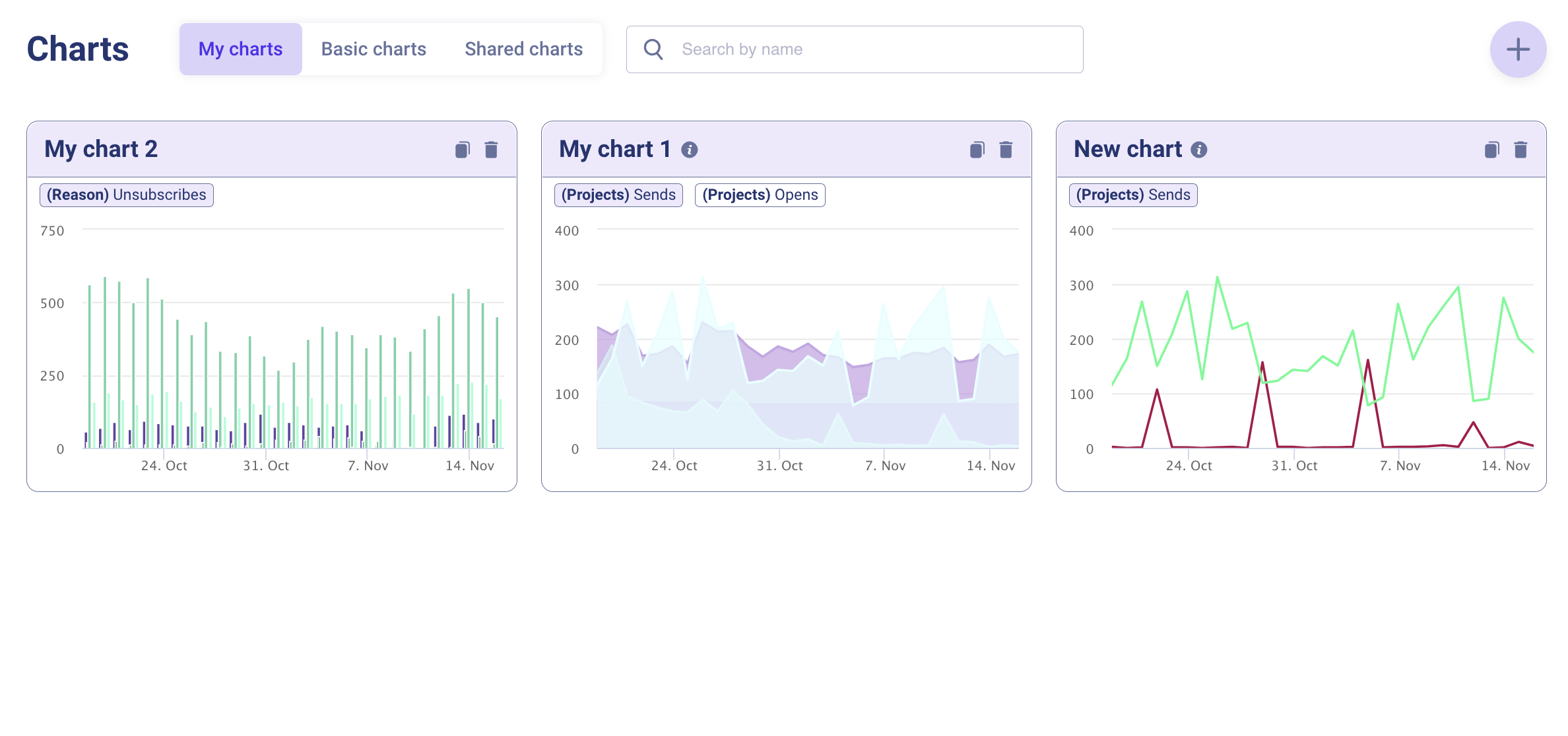Click the plus button to add chart
The height and width of the screenshot is (736, 1568).
(x=1518, y=49)
